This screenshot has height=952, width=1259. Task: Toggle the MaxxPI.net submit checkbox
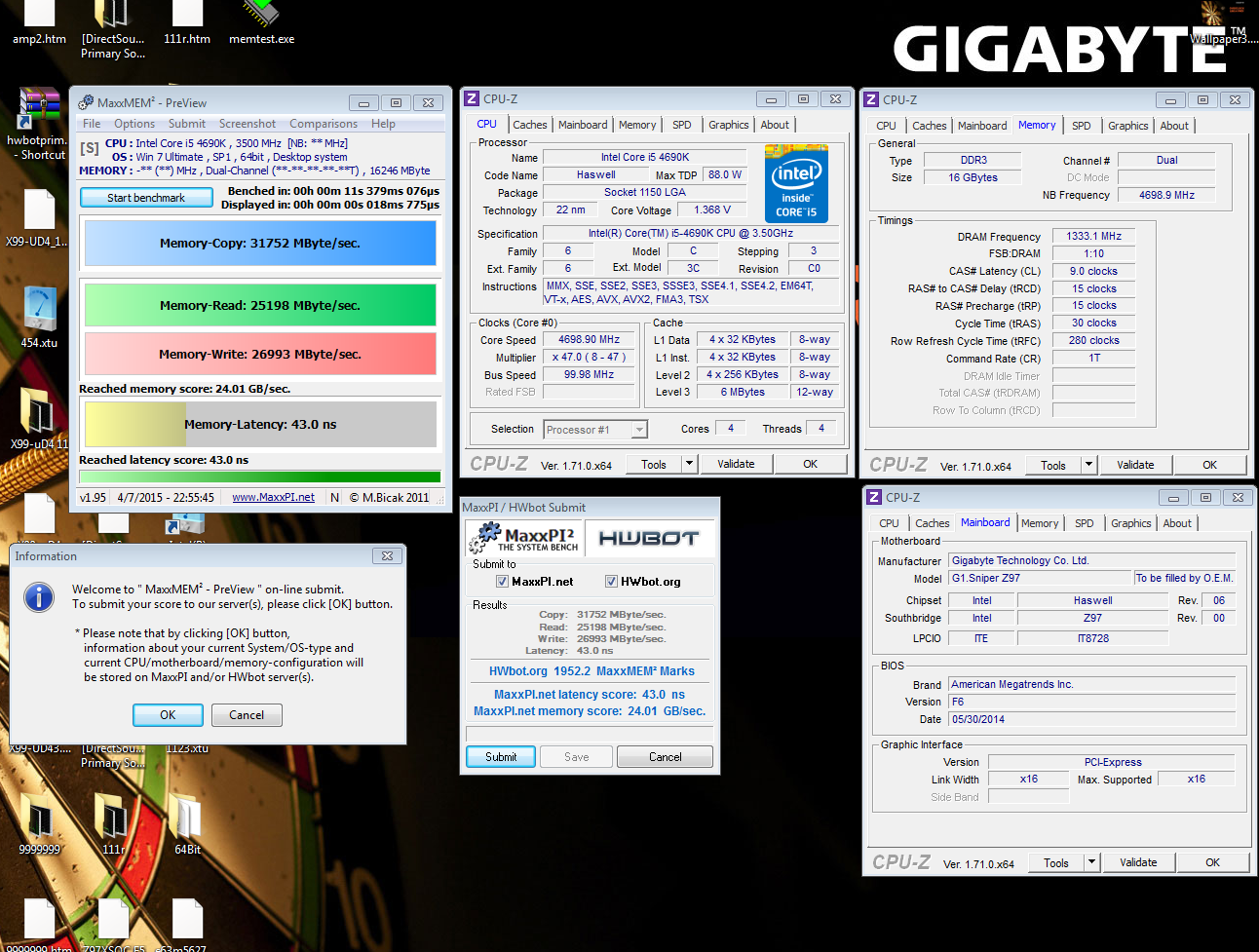[x=502, y=582]
